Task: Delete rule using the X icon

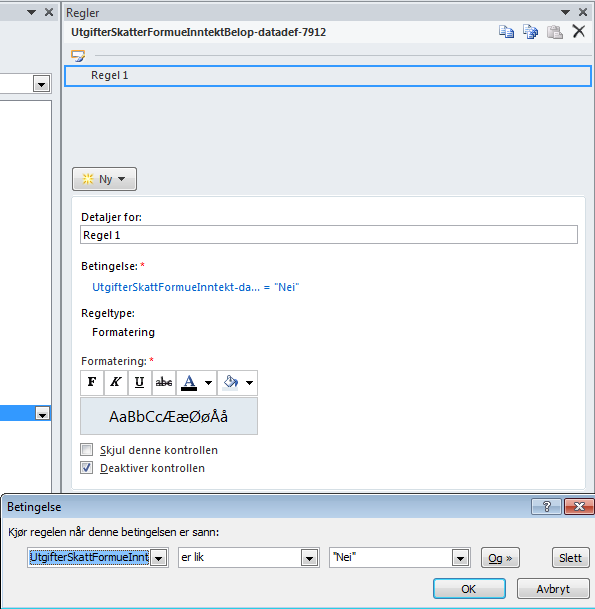Action: pos(579,31)
